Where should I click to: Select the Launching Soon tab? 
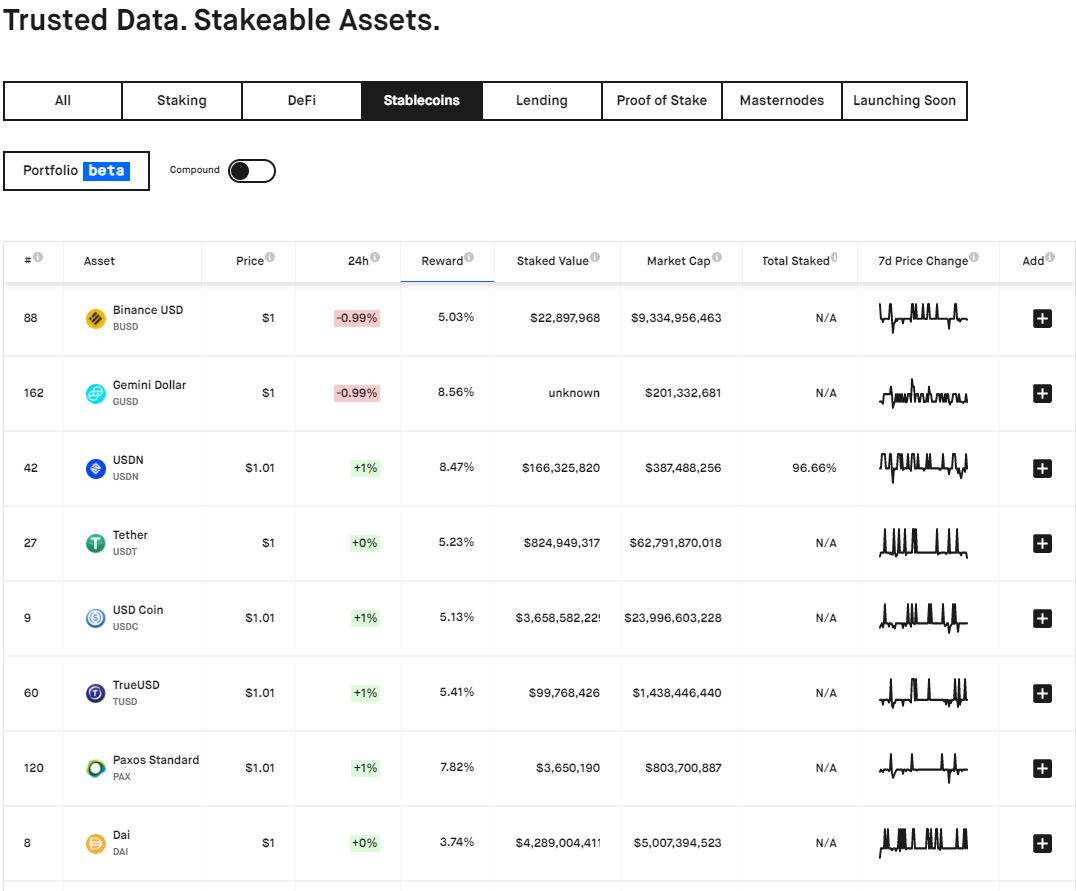(x=904, y=101)
